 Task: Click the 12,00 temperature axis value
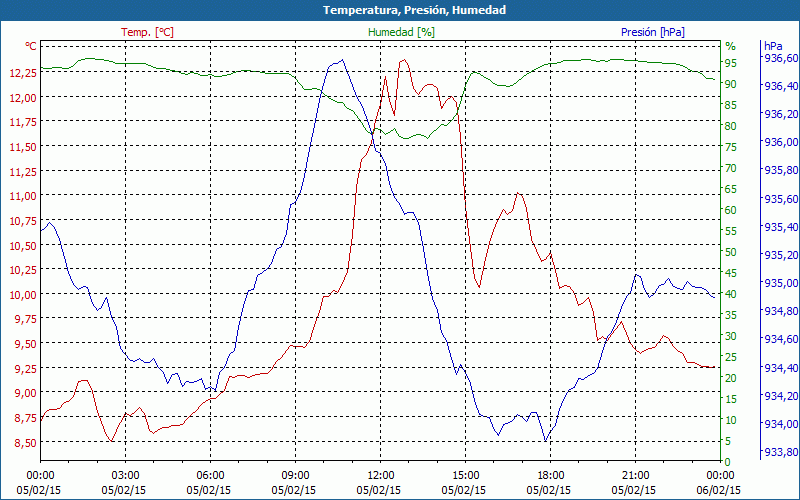(x=23, y=97)
